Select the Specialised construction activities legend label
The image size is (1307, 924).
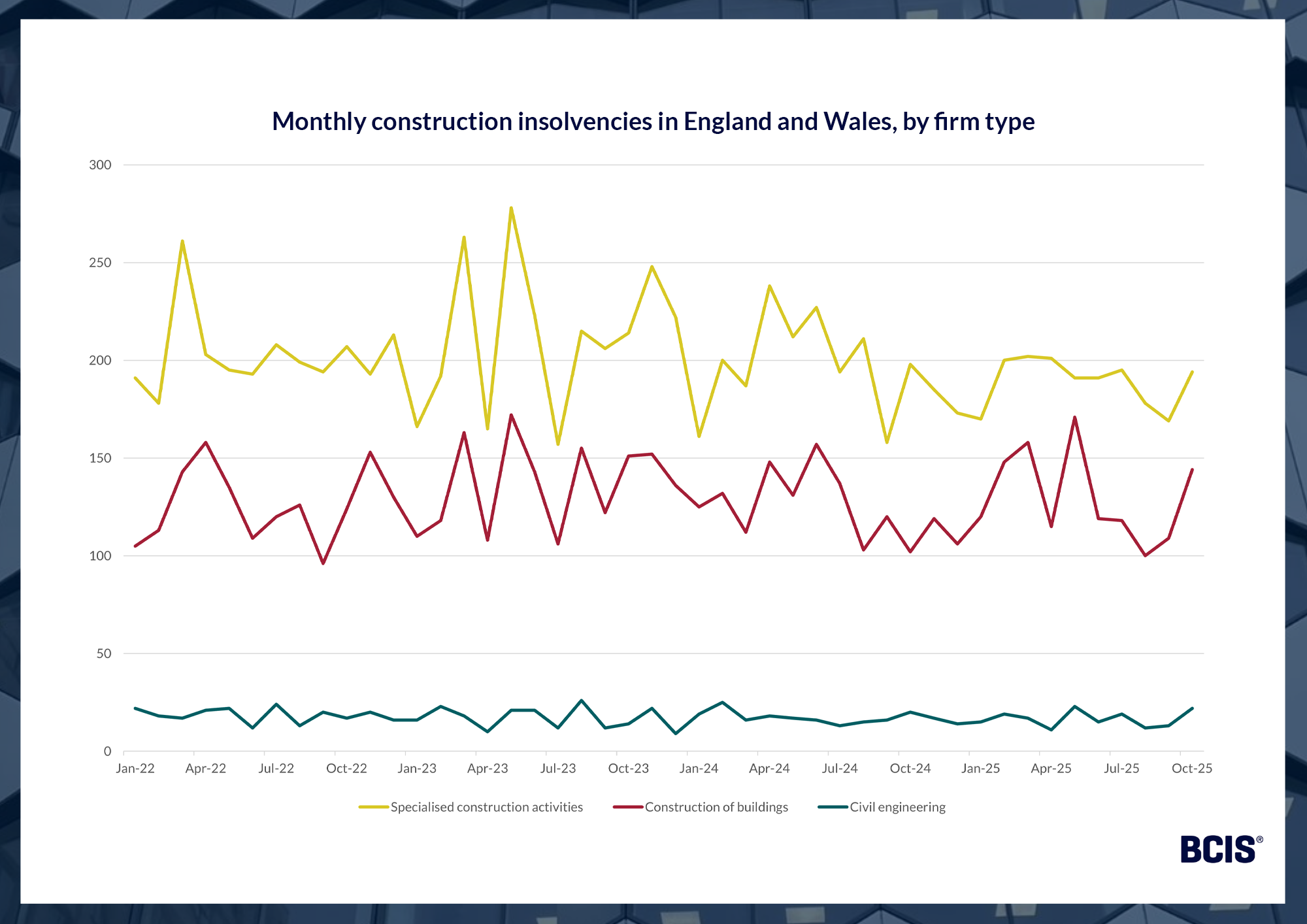(x=486, y=807)
